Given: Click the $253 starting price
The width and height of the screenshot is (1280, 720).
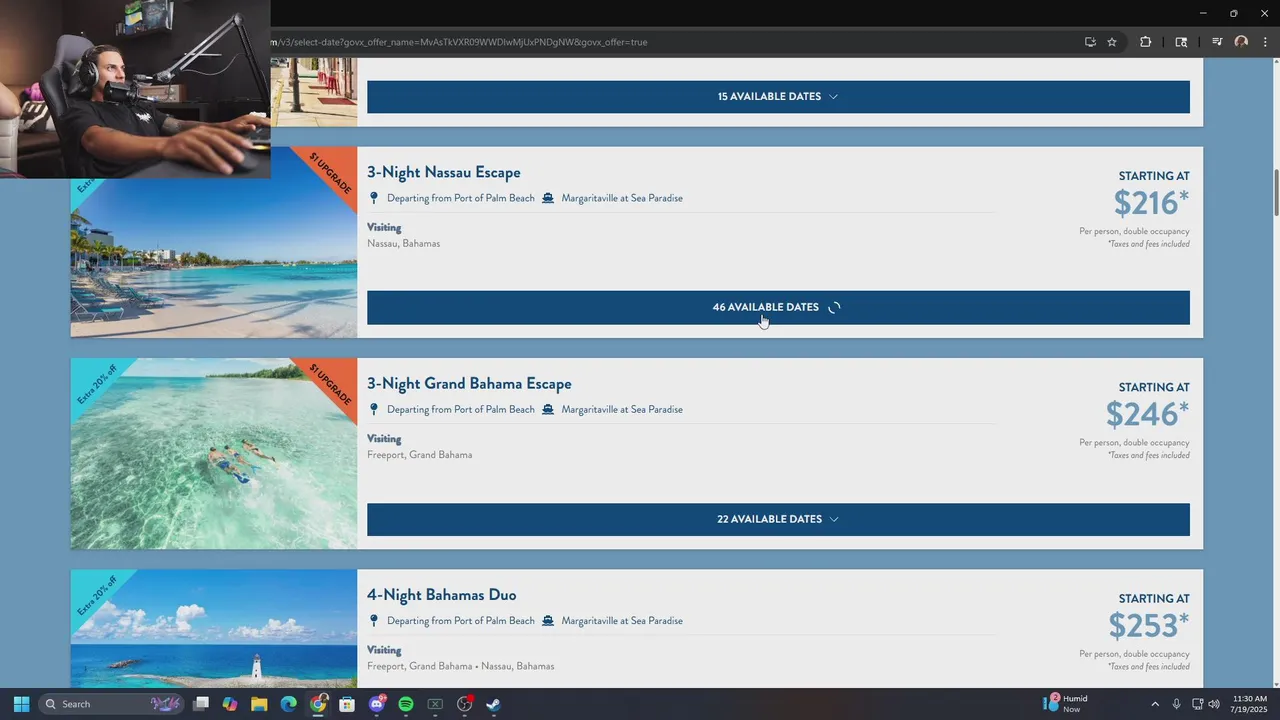Looking at the screenshot, I should [1148, 626].
